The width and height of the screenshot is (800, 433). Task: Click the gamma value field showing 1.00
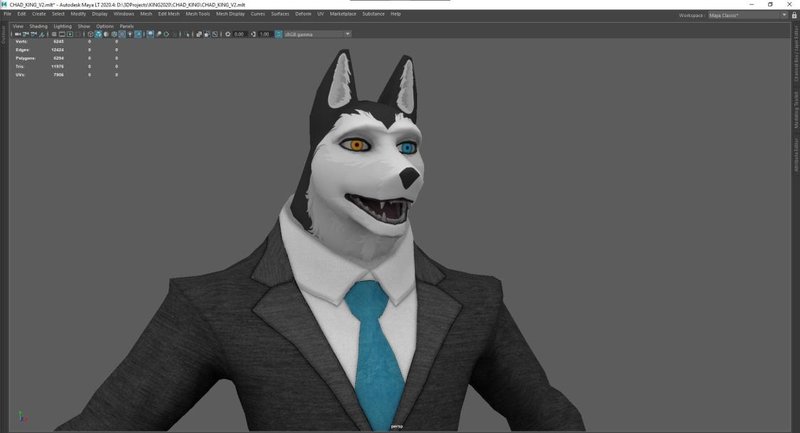(264, 34)
